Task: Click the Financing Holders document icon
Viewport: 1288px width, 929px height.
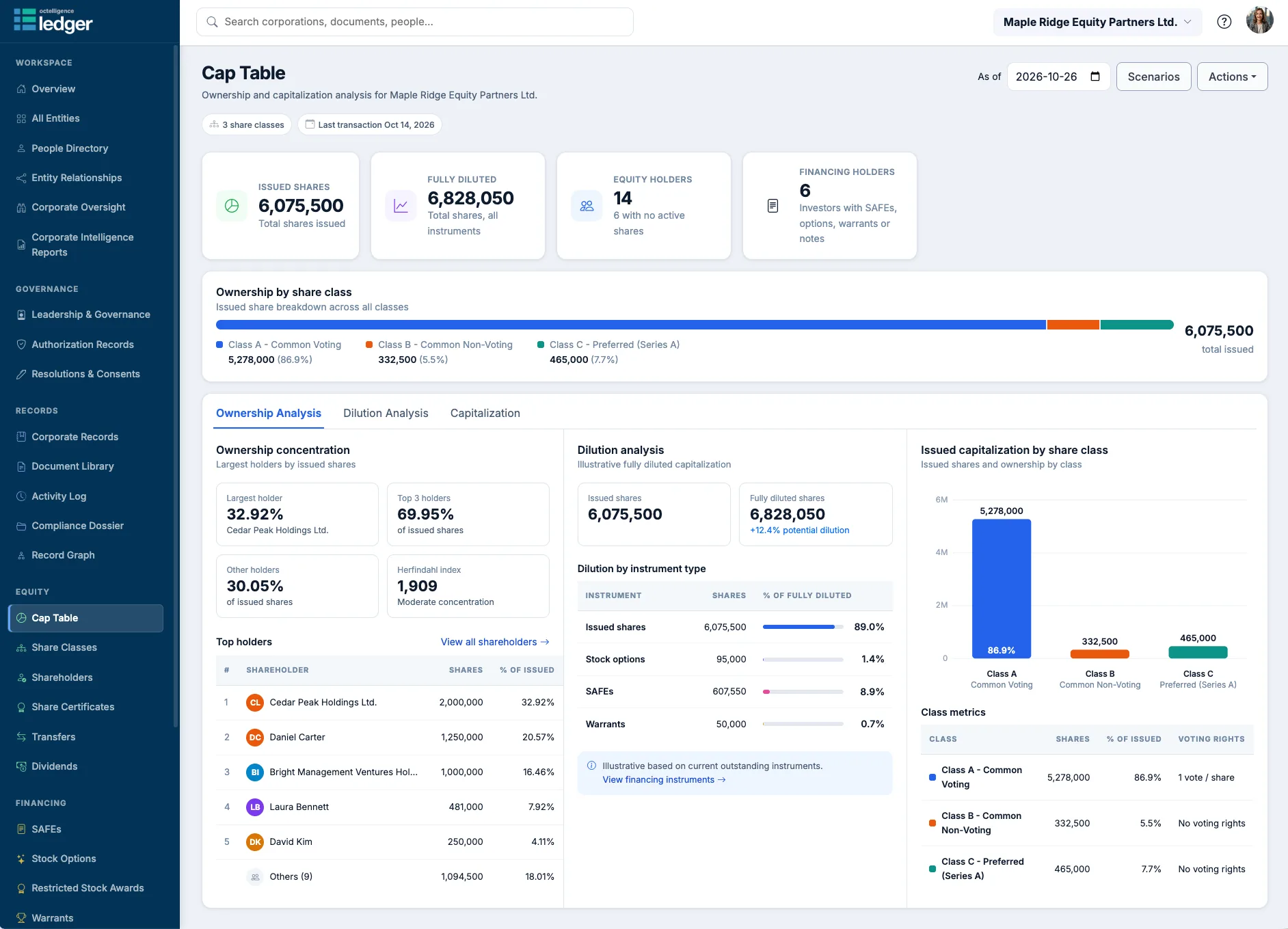Action: coord(773,206)
